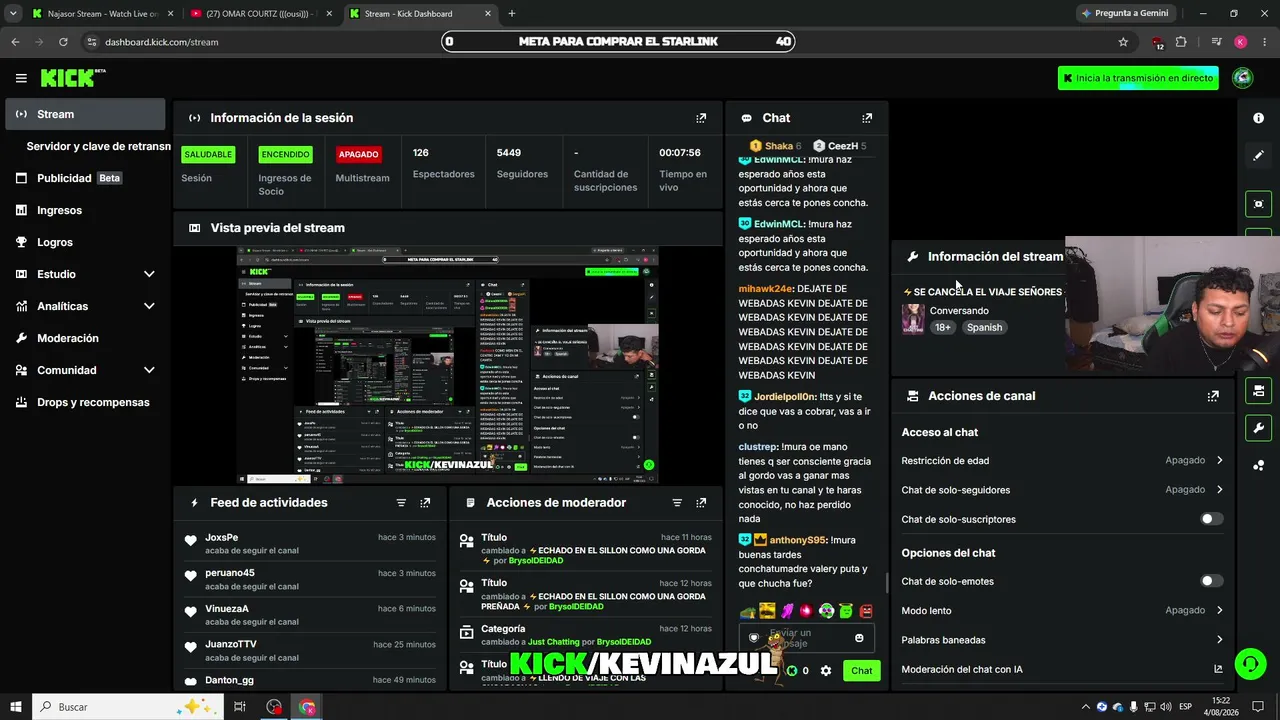The width and height of the screenshot is (1280, 720).
Task: Click the stream preview panel icon in sidebar
Action: click(1258, 204)
